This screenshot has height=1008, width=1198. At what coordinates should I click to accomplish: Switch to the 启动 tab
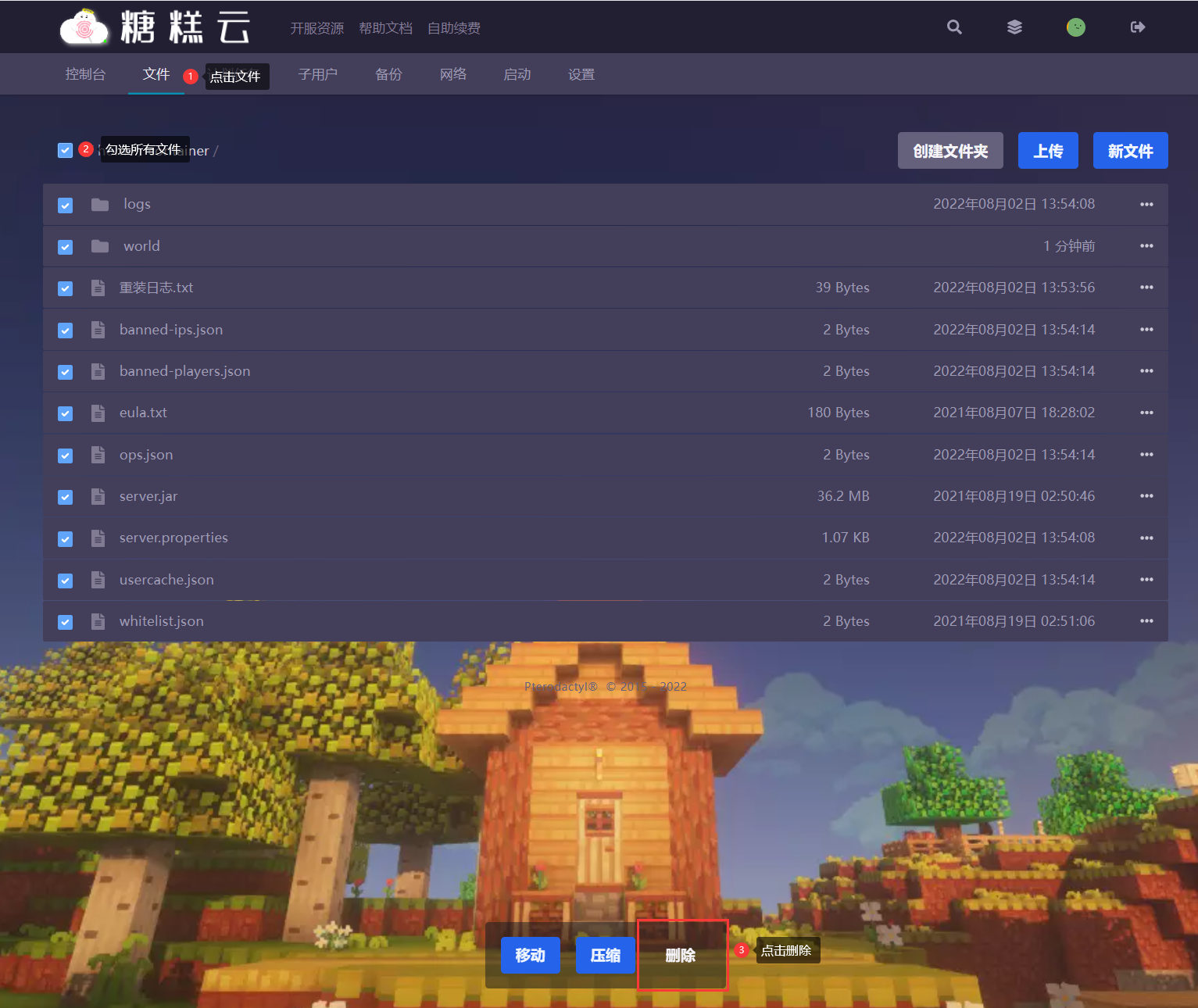pos(517,74)
